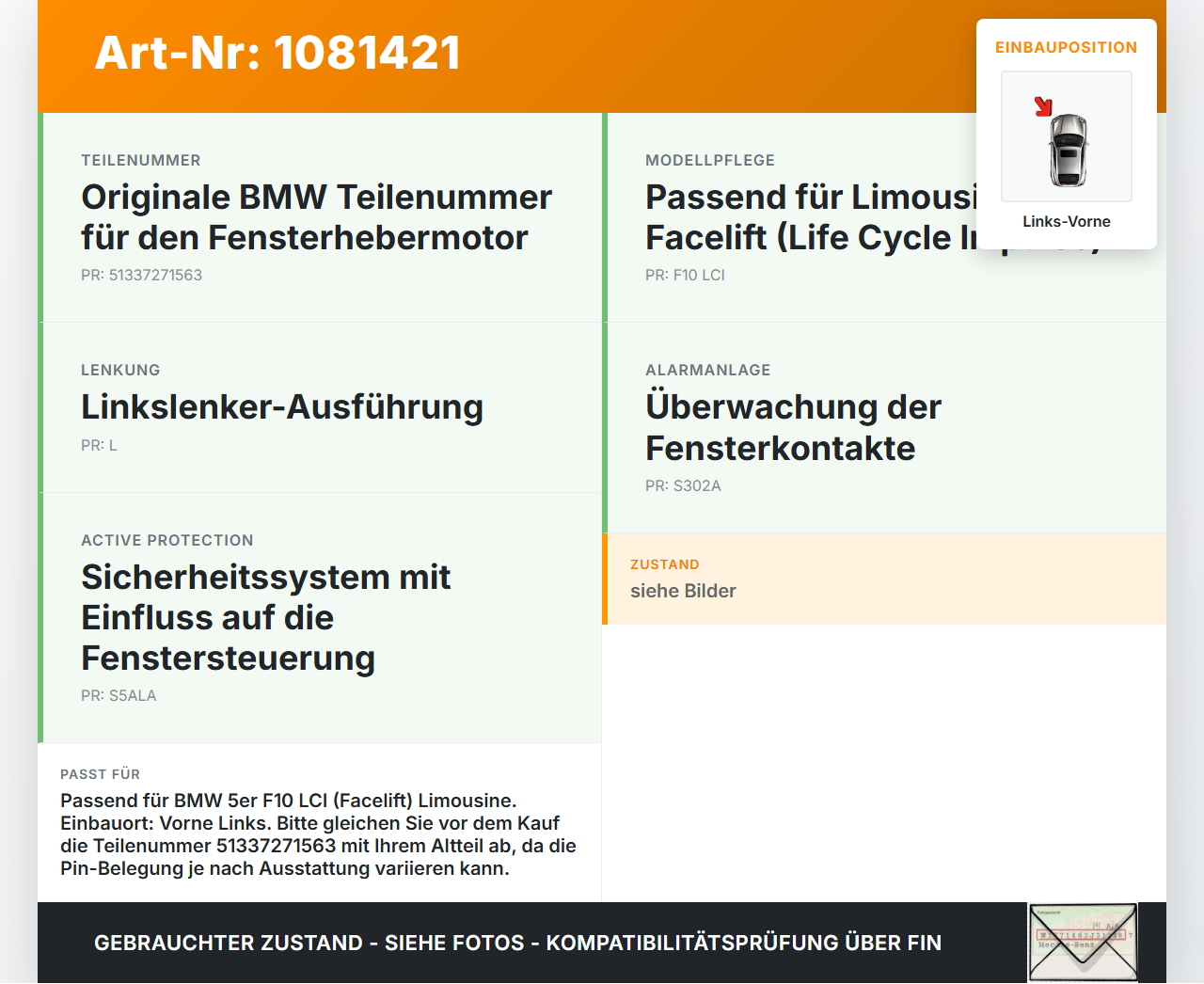Screen dimensions: 1204x984
Task: Click the TEILENUMMER label
Action: point(141,160)
